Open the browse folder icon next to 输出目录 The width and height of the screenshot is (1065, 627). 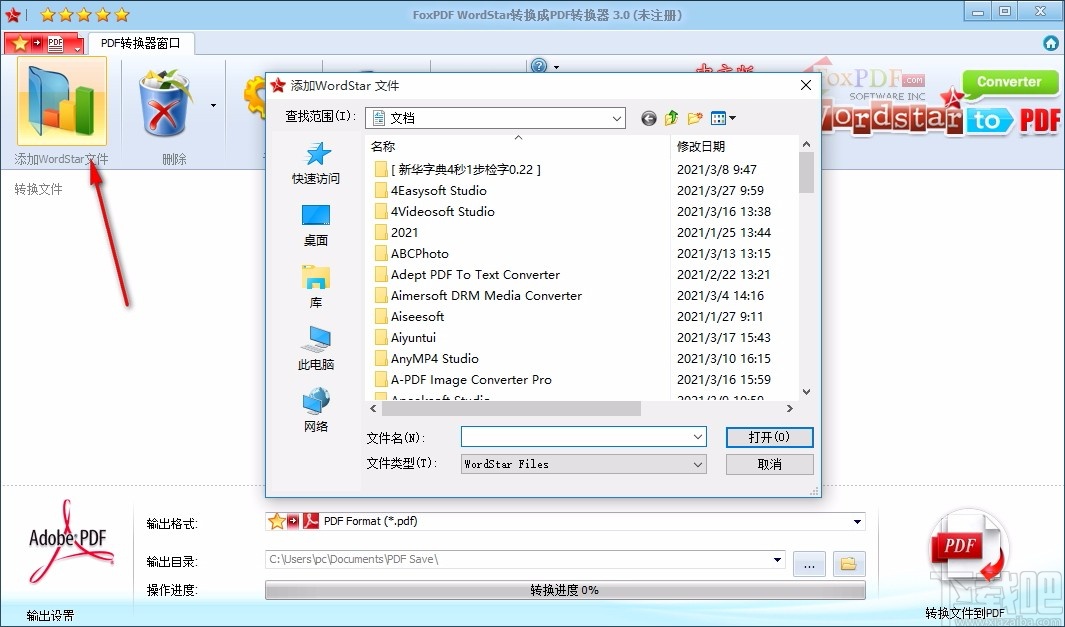coord(848,563)
